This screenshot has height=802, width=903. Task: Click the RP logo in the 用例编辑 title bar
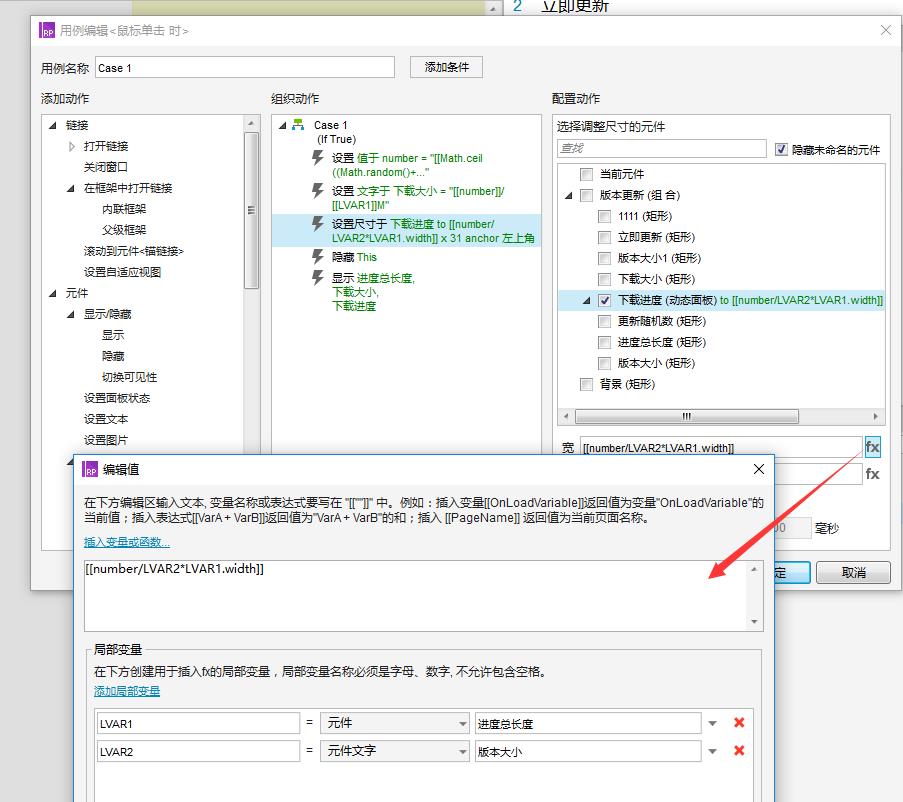(47, 30)
